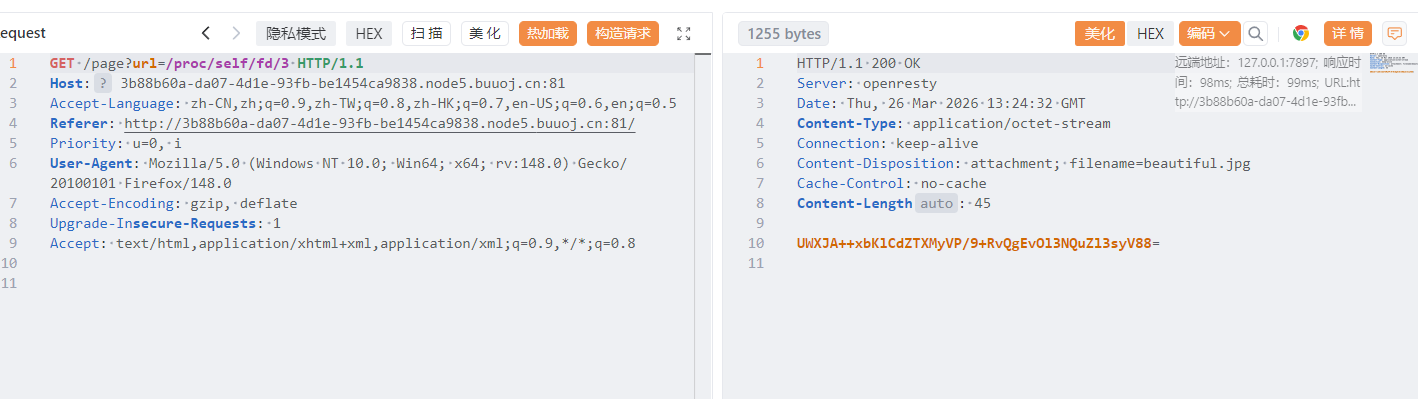Image resolution: width=1418 pixels, height=399 pixels.
Task: Click the remote address info text
Action: coord(1268,82)
